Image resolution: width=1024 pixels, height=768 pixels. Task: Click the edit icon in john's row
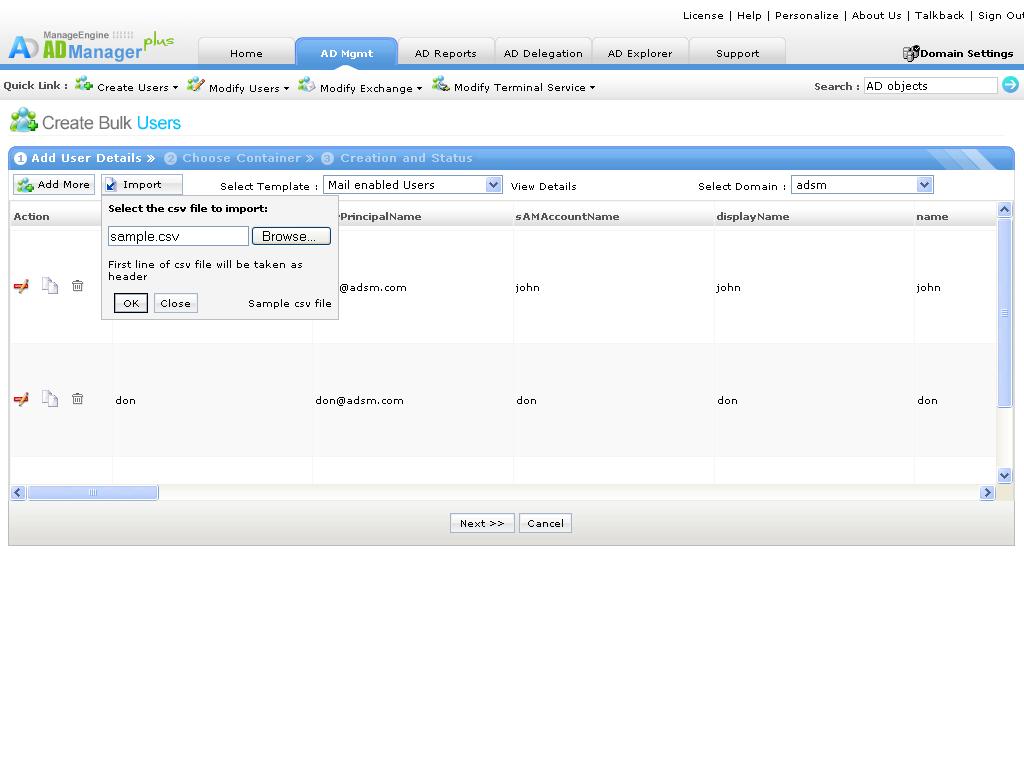[21, 286]
